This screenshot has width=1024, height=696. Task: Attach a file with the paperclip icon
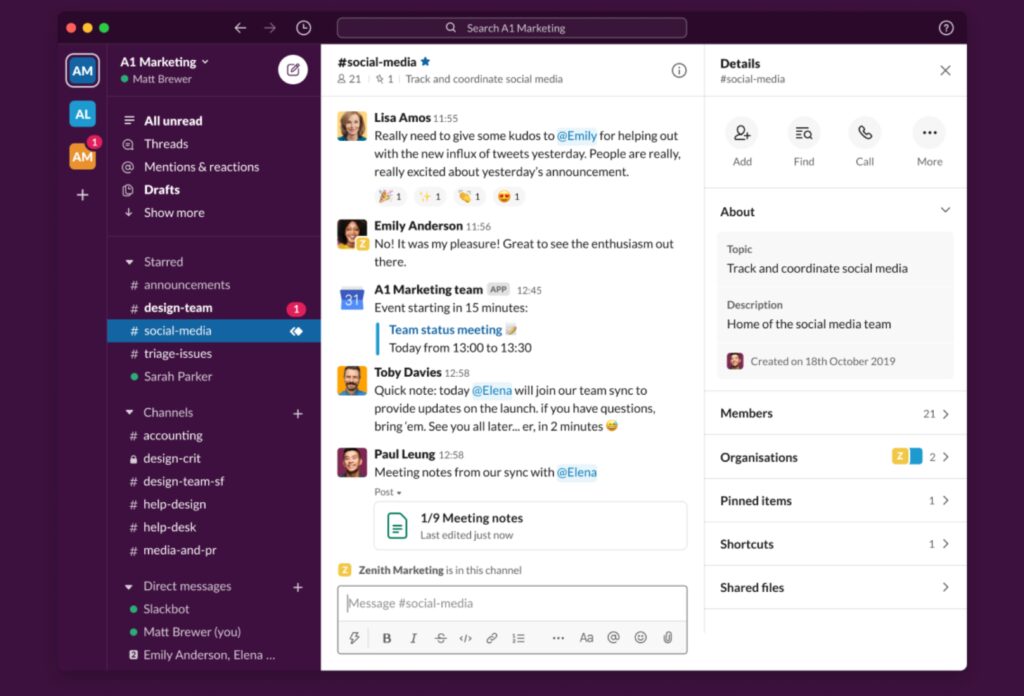(667, 637)
